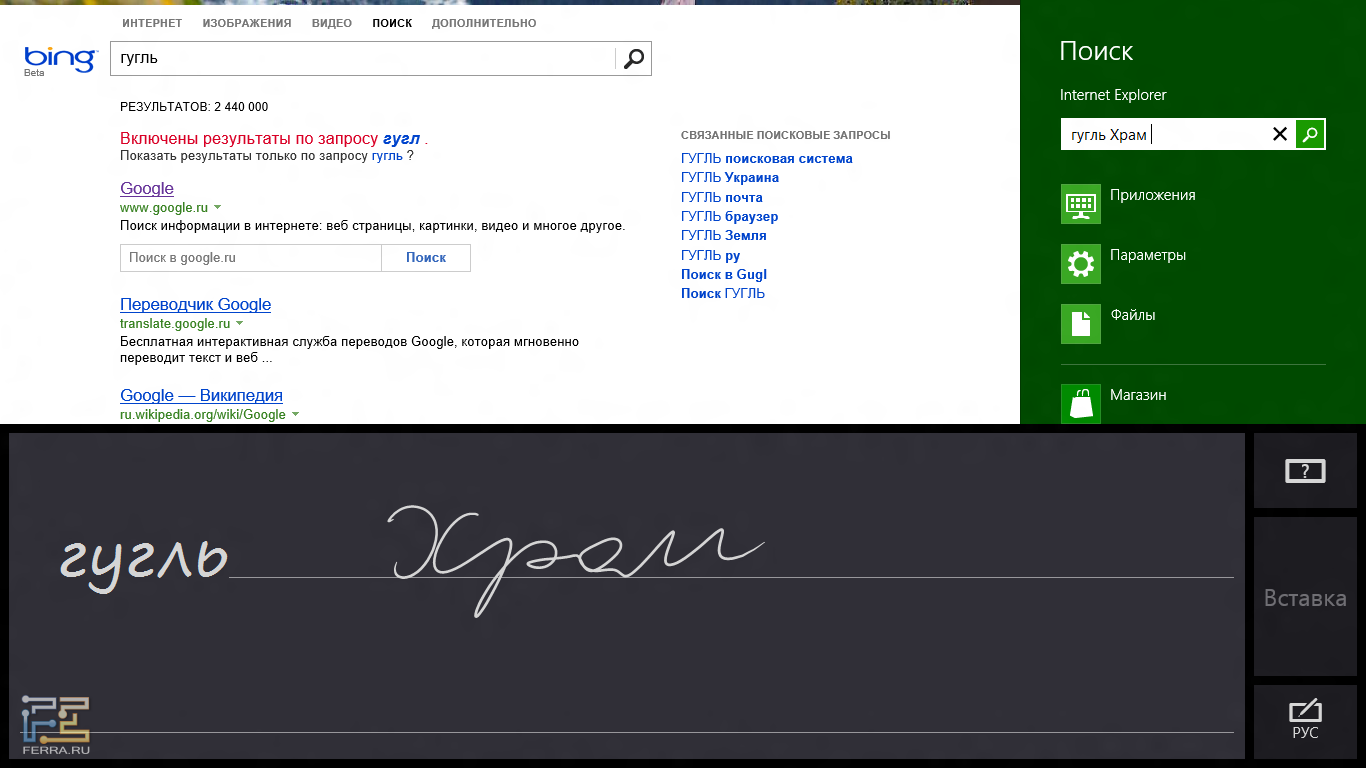Switch to ИЗОБРАЖЕНИЯ tab
1366x768 pixels.
[x=247, y=23]
